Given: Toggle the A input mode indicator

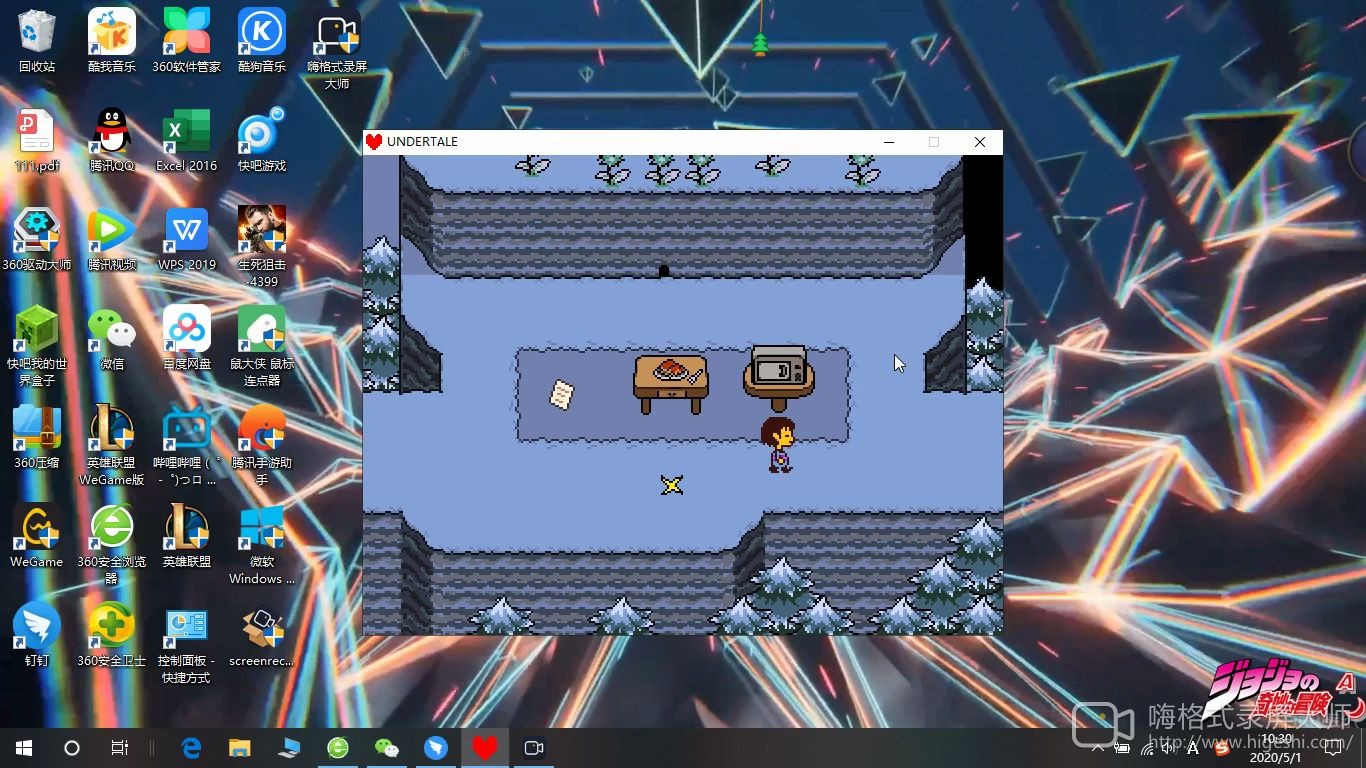Looking at the screenshot, I should pos(1193,748).
